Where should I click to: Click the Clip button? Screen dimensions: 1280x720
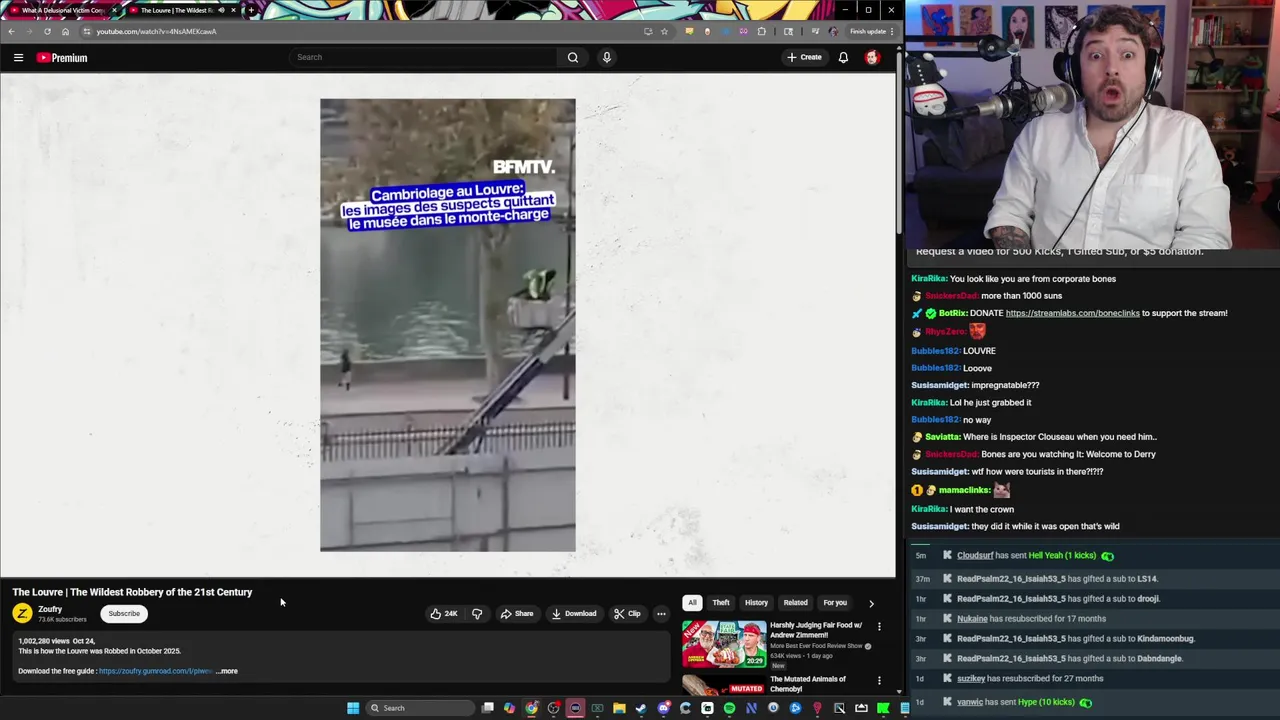coord(627,614)
